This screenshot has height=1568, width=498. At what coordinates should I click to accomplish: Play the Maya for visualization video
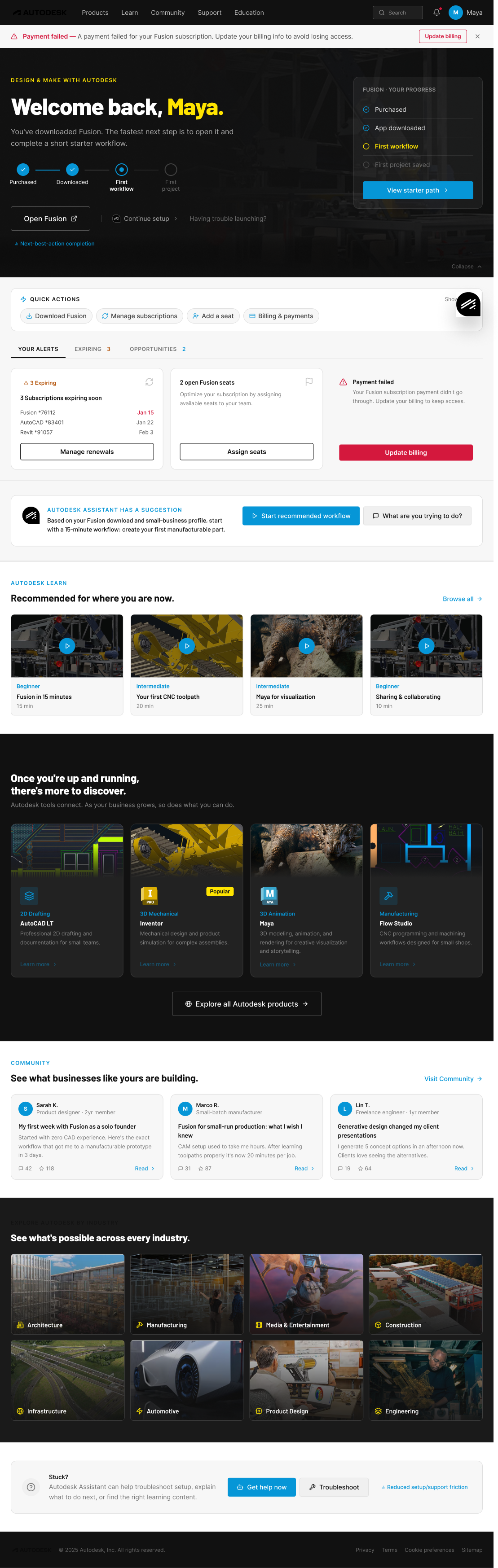point(306,646)
